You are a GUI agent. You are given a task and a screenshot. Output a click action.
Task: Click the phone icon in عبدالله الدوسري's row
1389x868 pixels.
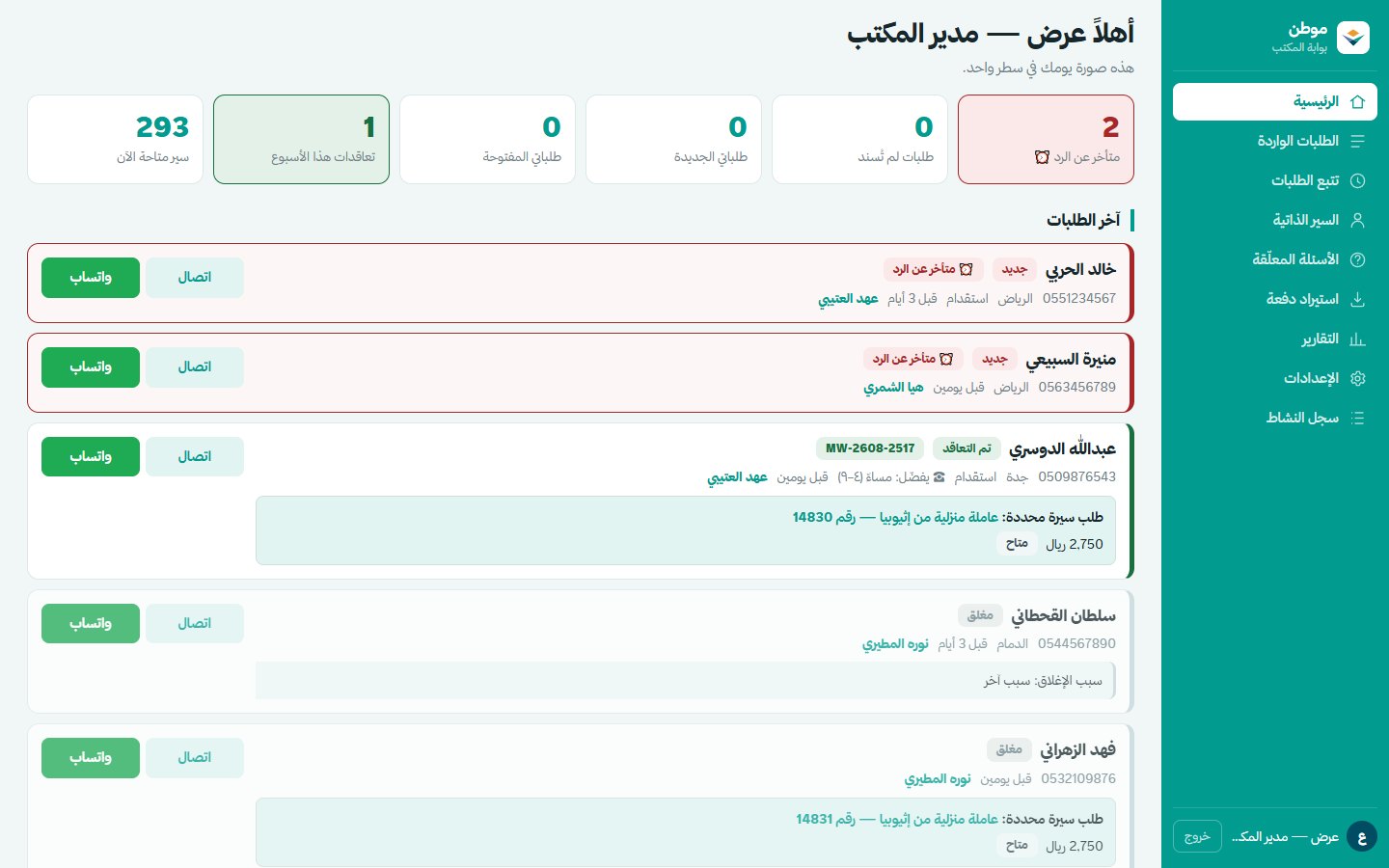point(940,476)
